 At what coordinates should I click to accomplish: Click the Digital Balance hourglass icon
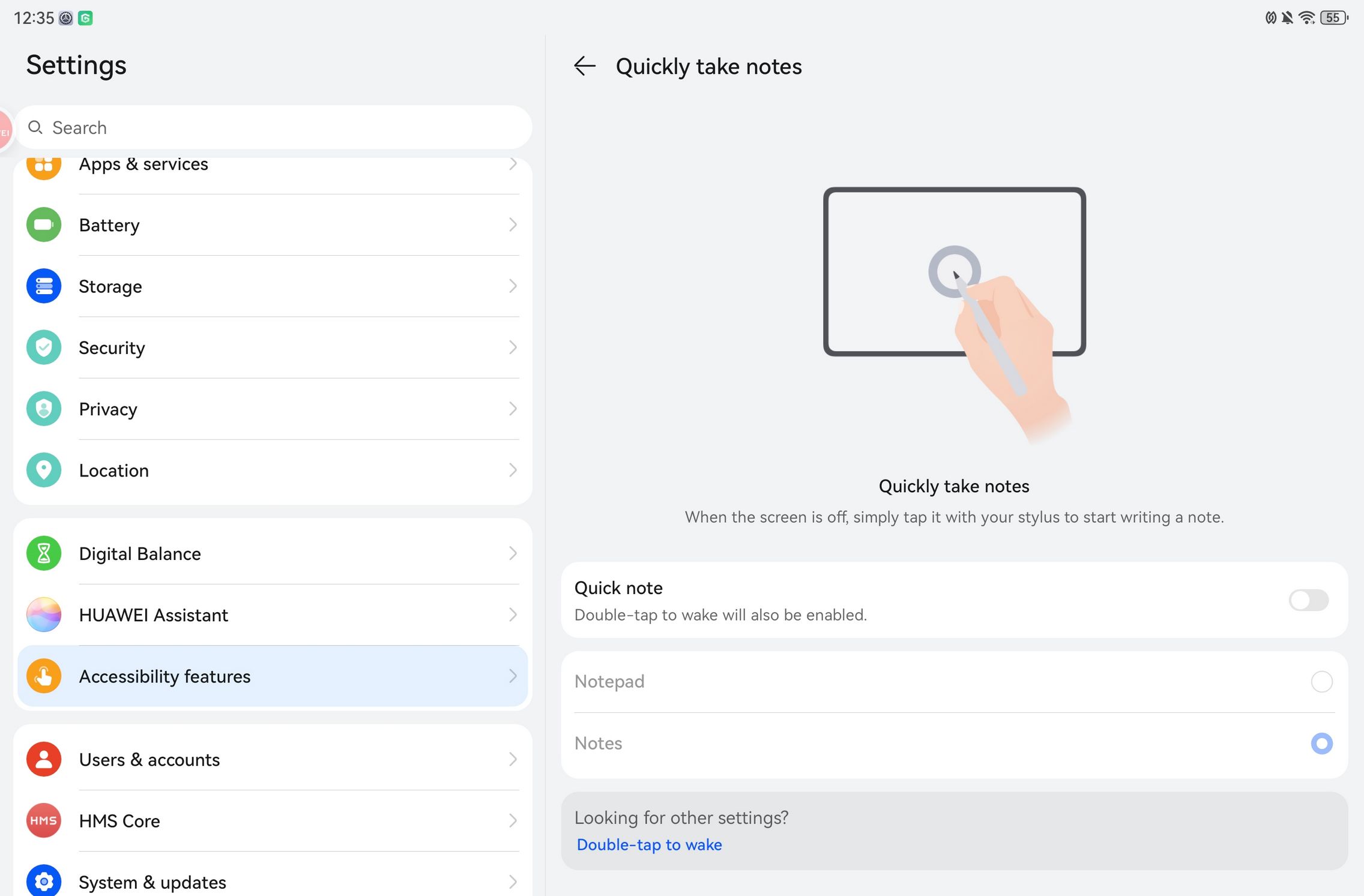[44, 553]
